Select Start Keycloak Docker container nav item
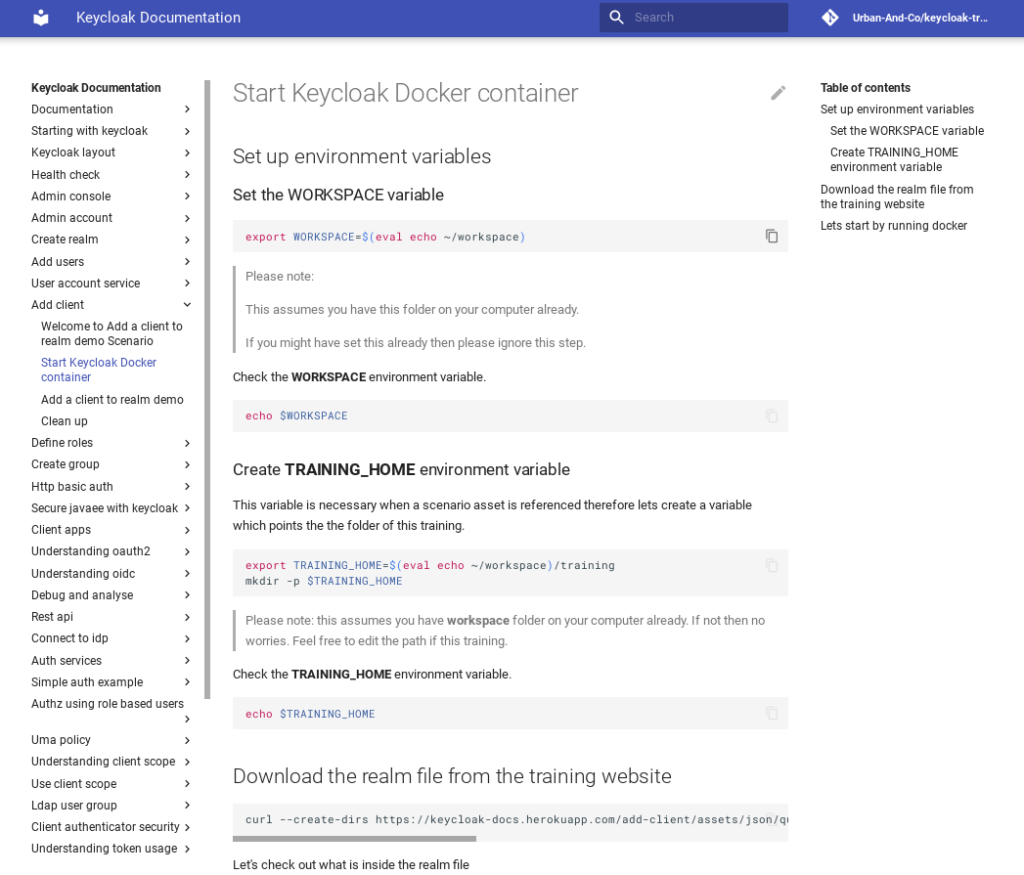Screen dimensions: 1024x875 tap(99, 370)
